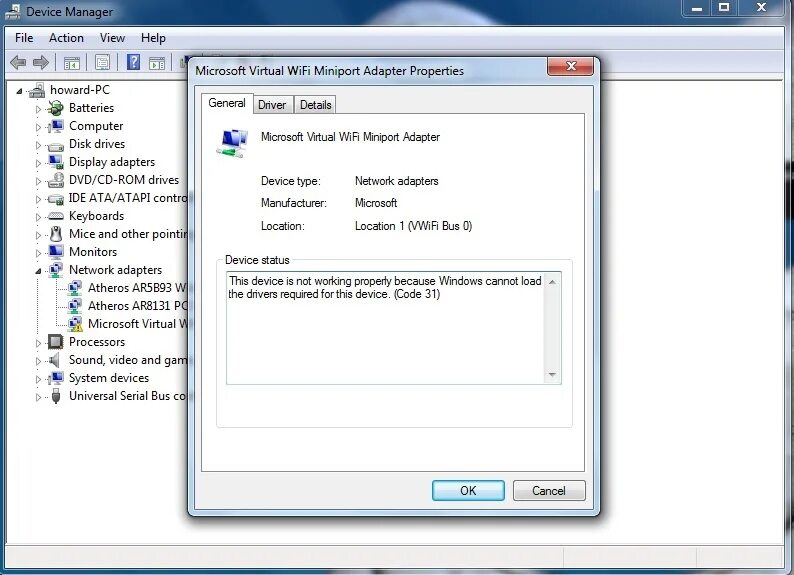Select the Microsoft Virtual tree item label
Viewport: 794px width, 575px height.
pos(137,324)
